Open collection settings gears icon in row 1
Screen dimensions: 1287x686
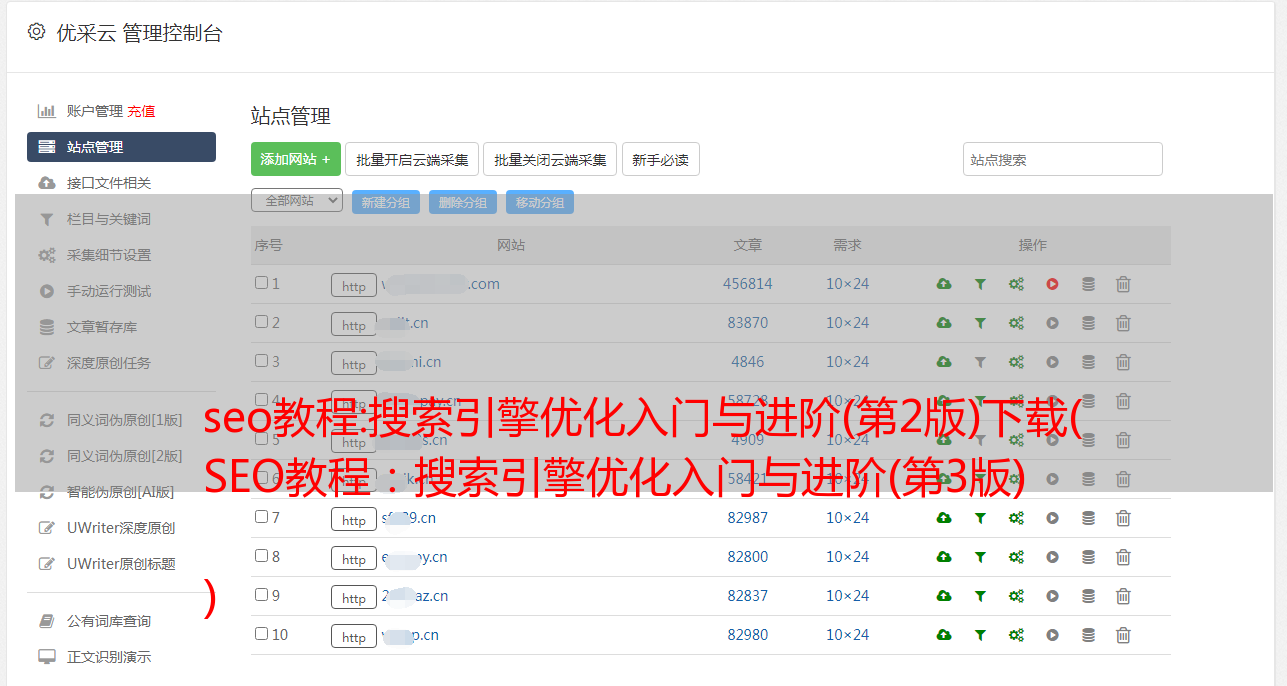tap(1016, 284)
